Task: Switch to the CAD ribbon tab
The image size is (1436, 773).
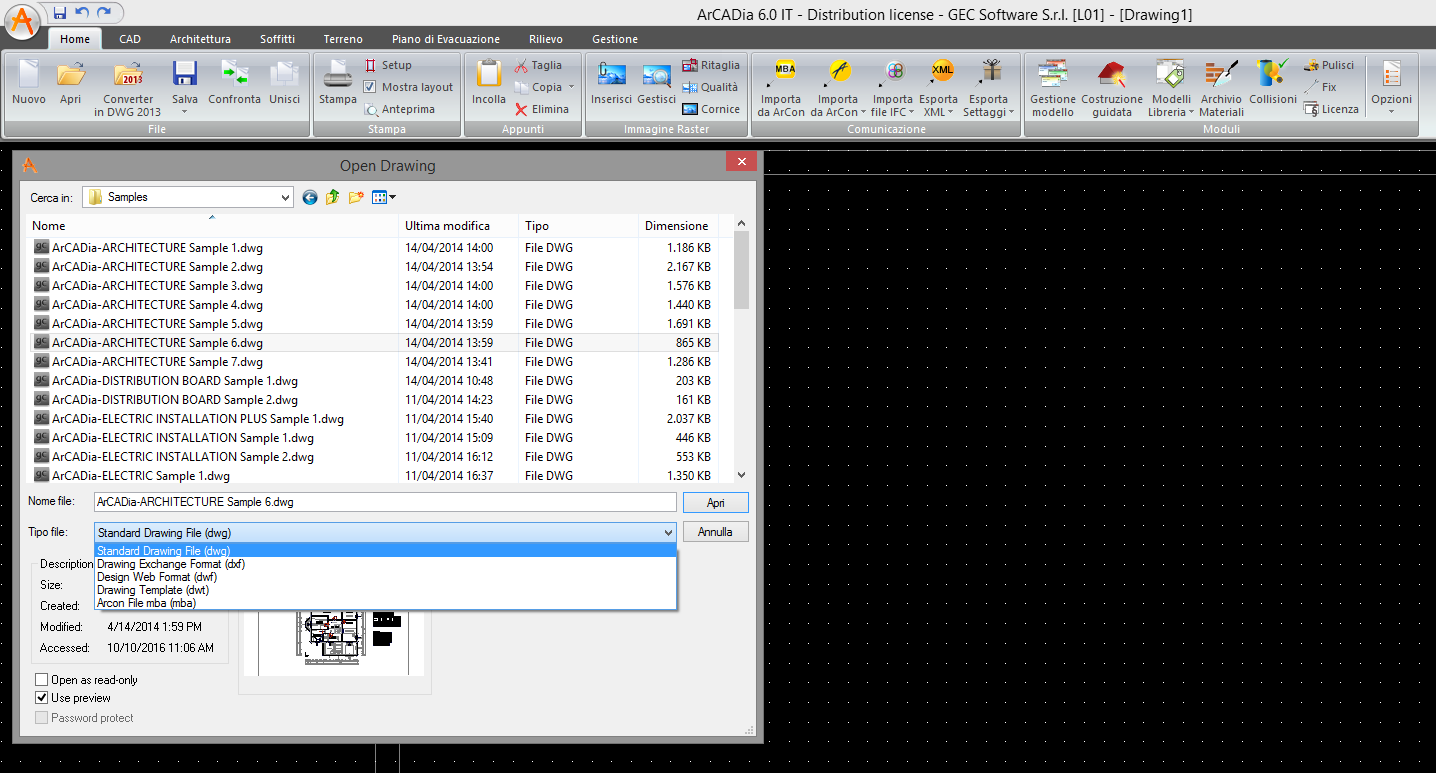Action: point(130,39)
